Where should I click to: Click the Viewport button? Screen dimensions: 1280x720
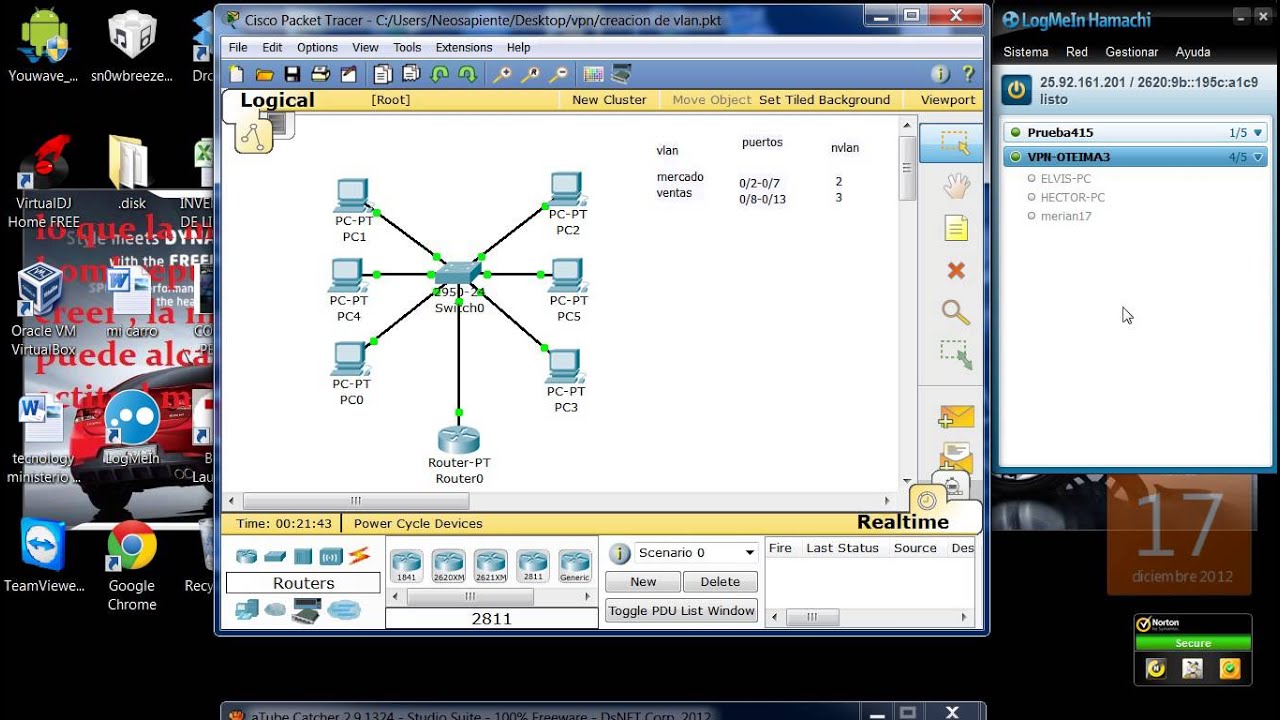click(948, 100)
